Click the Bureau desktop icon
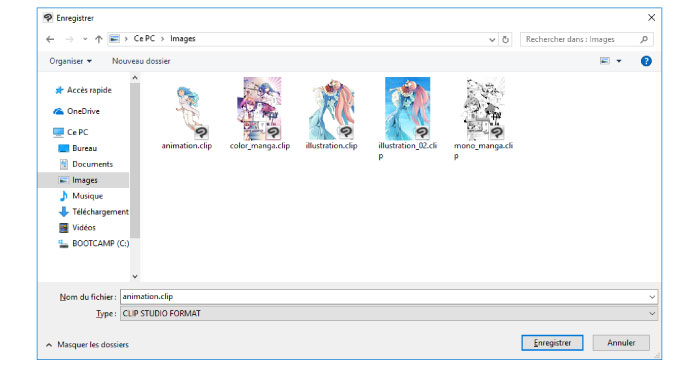Screen dimensions: 694x365 [64, 148]
